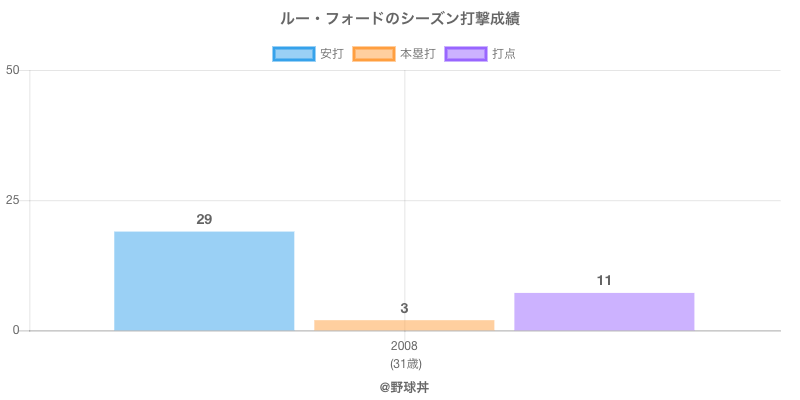Click the value label 3 above orange bar
The width and height of the screenshot is (800, 400).
404,308
